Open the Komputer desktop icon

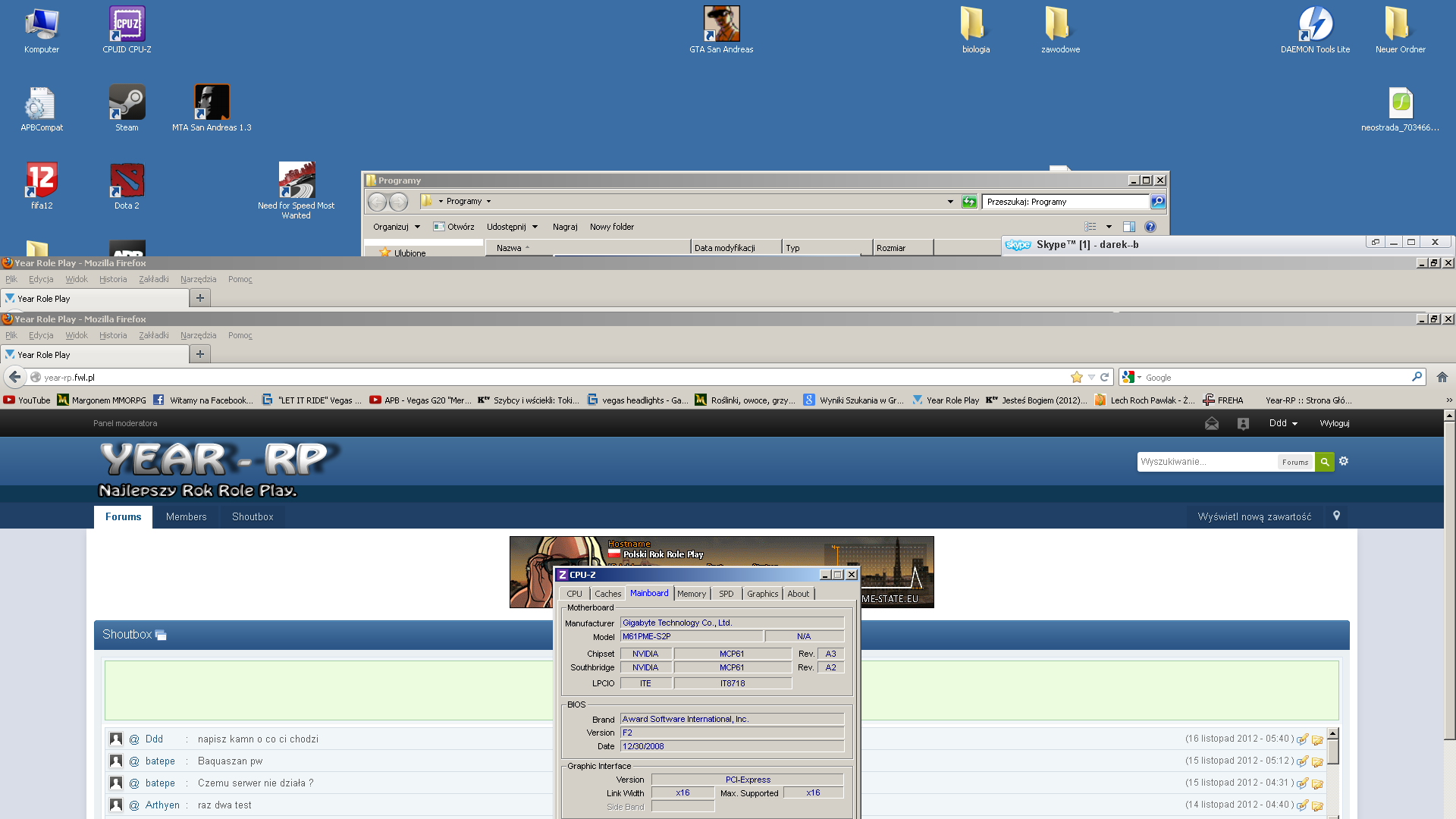click(42, 30)
